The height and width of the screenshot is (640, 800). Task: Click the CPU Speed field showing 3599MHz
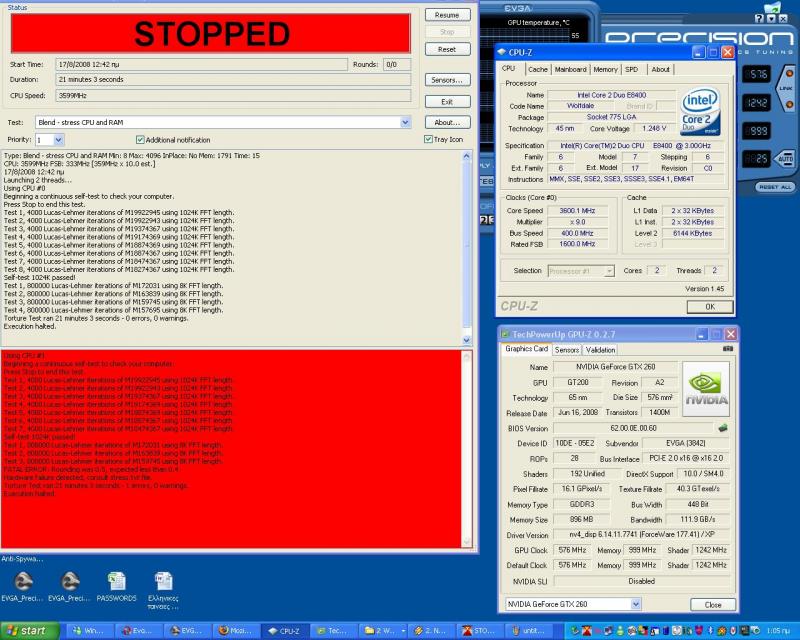tap(233, 95)
